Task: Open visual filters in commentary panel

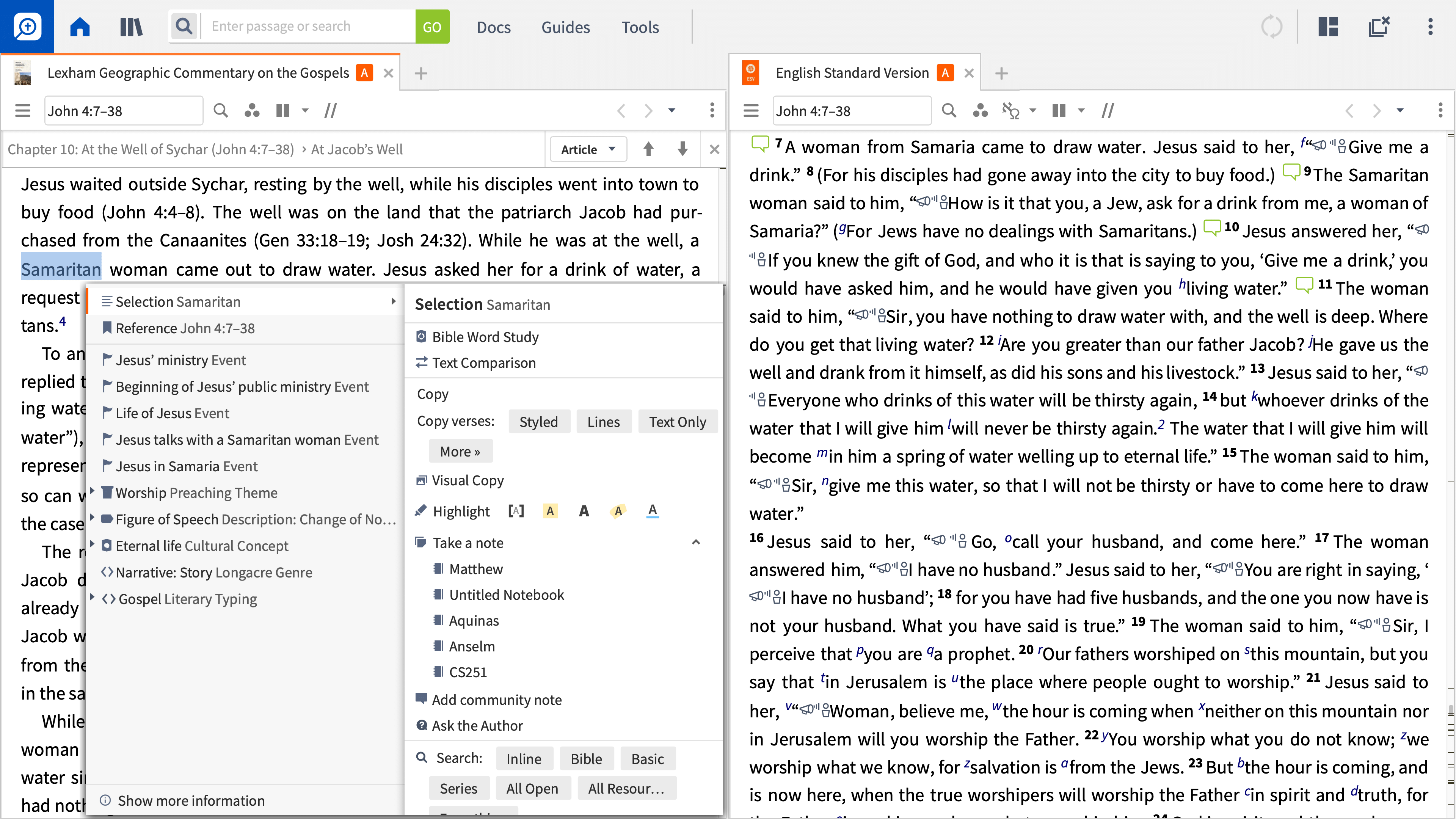Action: [251, 111]
